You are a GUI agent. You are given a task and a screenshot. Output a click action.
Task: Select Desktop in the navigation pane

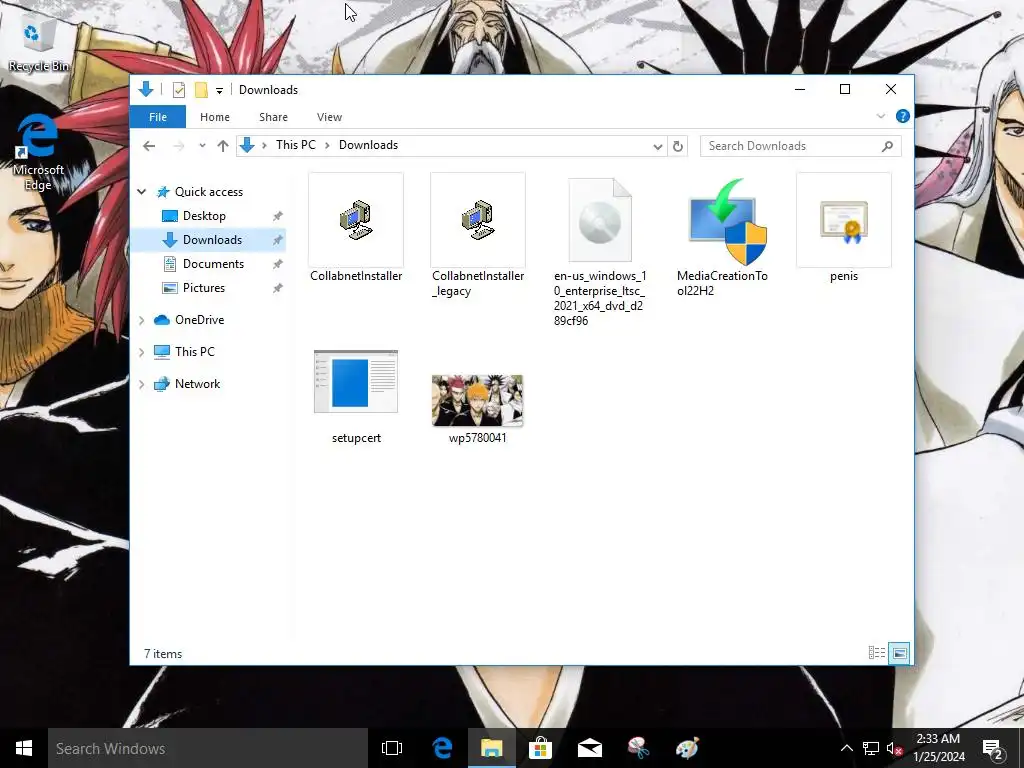coord(204,216)
